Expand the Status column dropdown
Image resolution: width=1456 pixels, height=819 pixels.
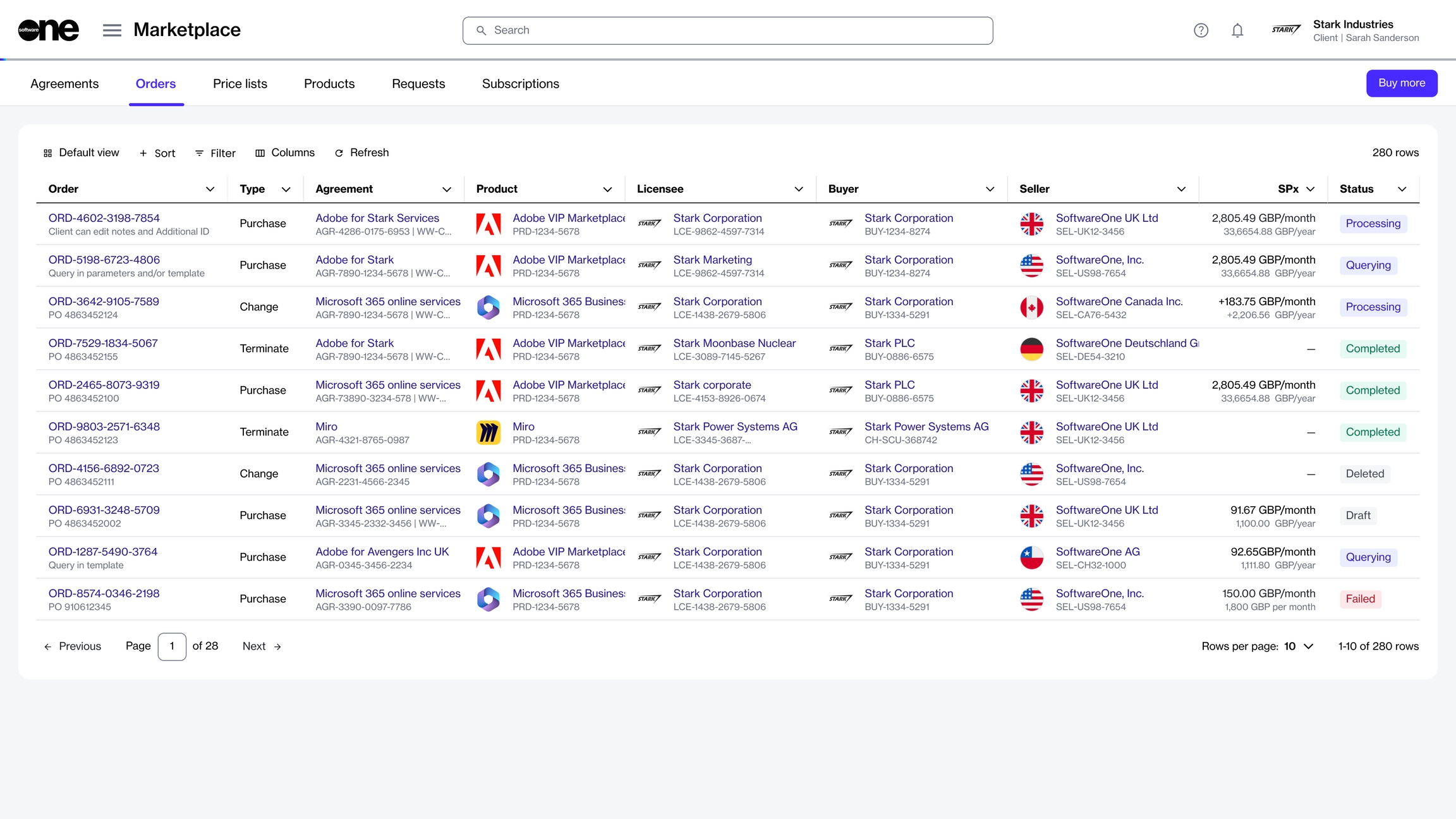coord(1402,189)
